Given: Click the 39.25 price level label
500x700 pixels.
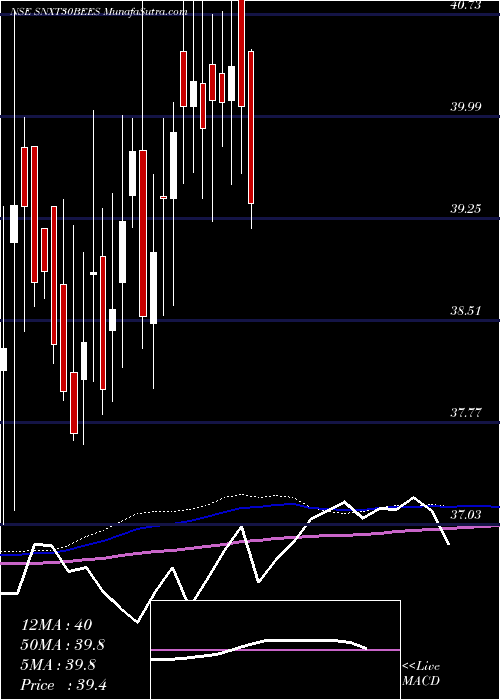Looking at the screenshot, I should click(x=466, y=208).
